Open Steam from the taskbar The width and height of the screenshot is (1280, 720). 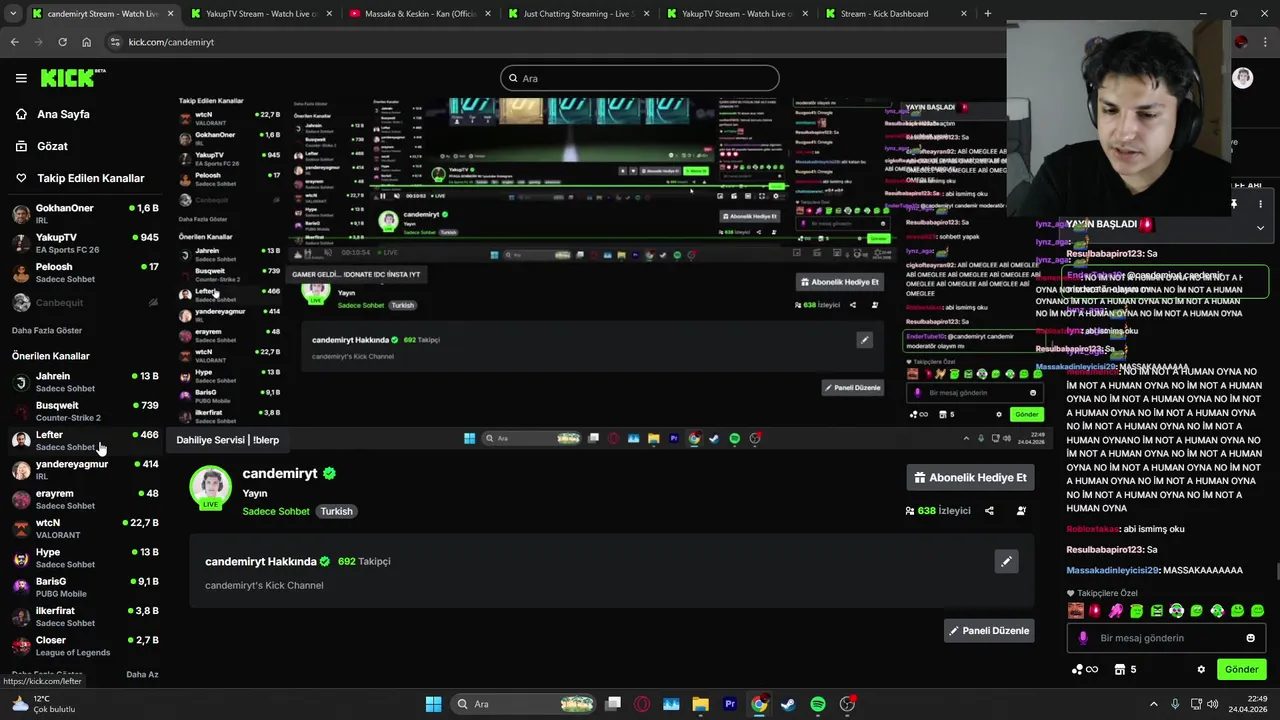pyautogui.click(x=788, y=704)
